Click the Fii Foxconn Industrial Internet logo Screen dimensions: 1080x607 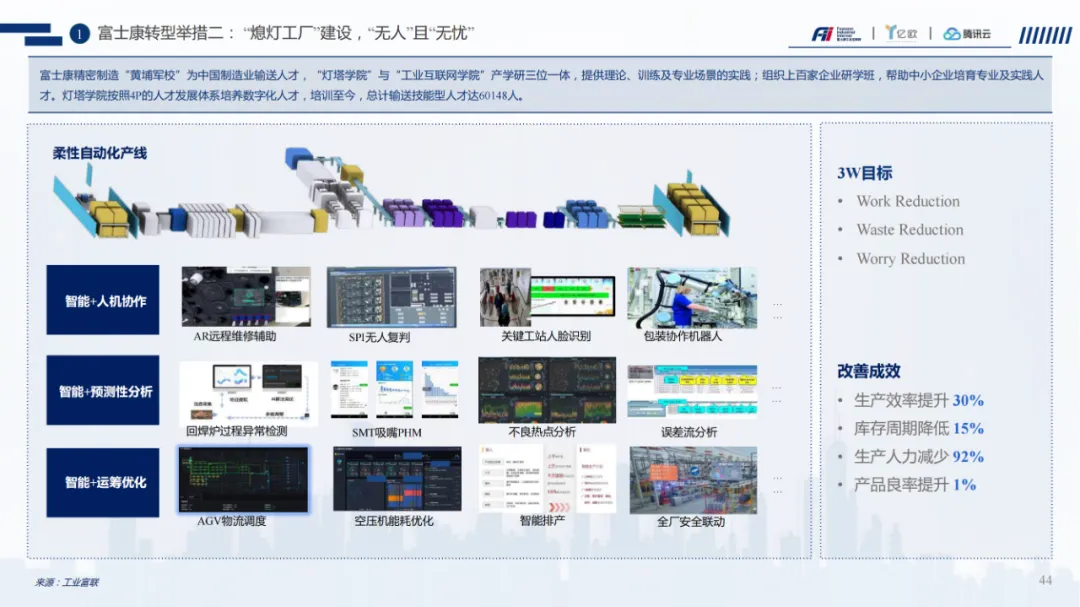(835, 34)
